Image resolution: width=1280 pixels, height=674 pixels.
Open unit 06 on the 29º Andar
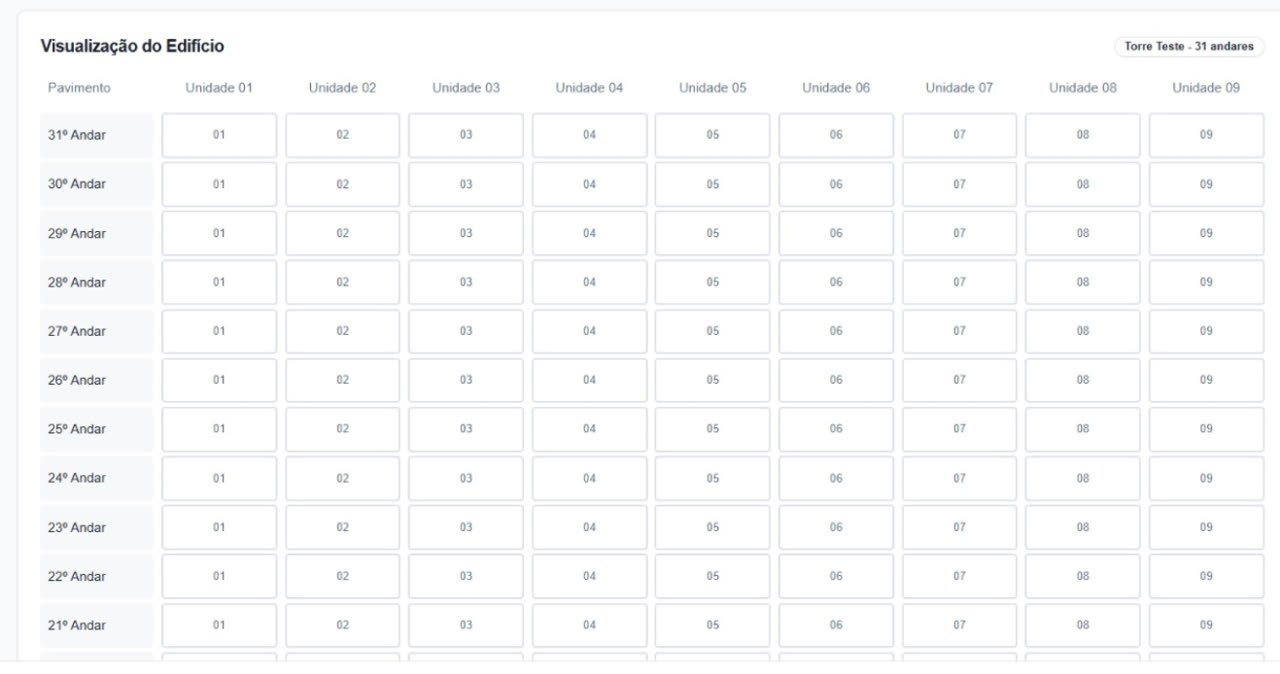(x=836, y=233)
